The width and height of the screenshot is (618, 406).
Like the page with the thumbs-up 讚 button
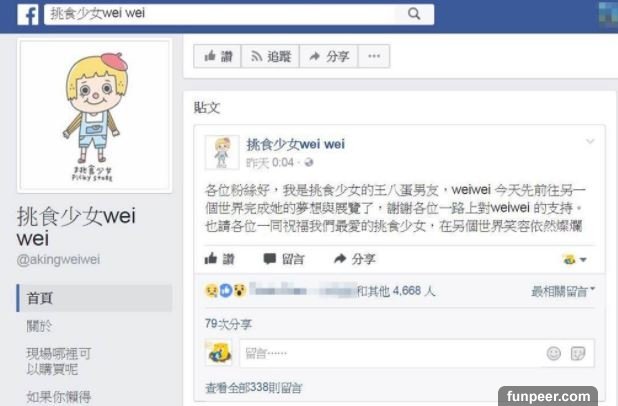pyautogui.click(x=218, y=56)
